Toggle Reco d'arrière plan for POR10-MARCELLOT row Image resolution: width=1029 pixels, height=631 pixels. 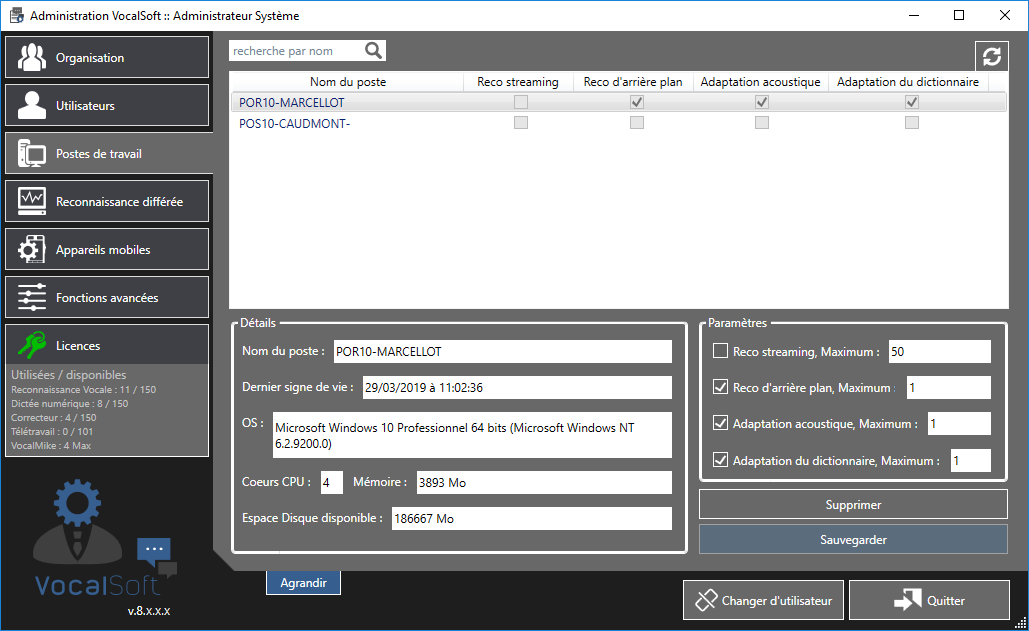(x=637, y=102)
